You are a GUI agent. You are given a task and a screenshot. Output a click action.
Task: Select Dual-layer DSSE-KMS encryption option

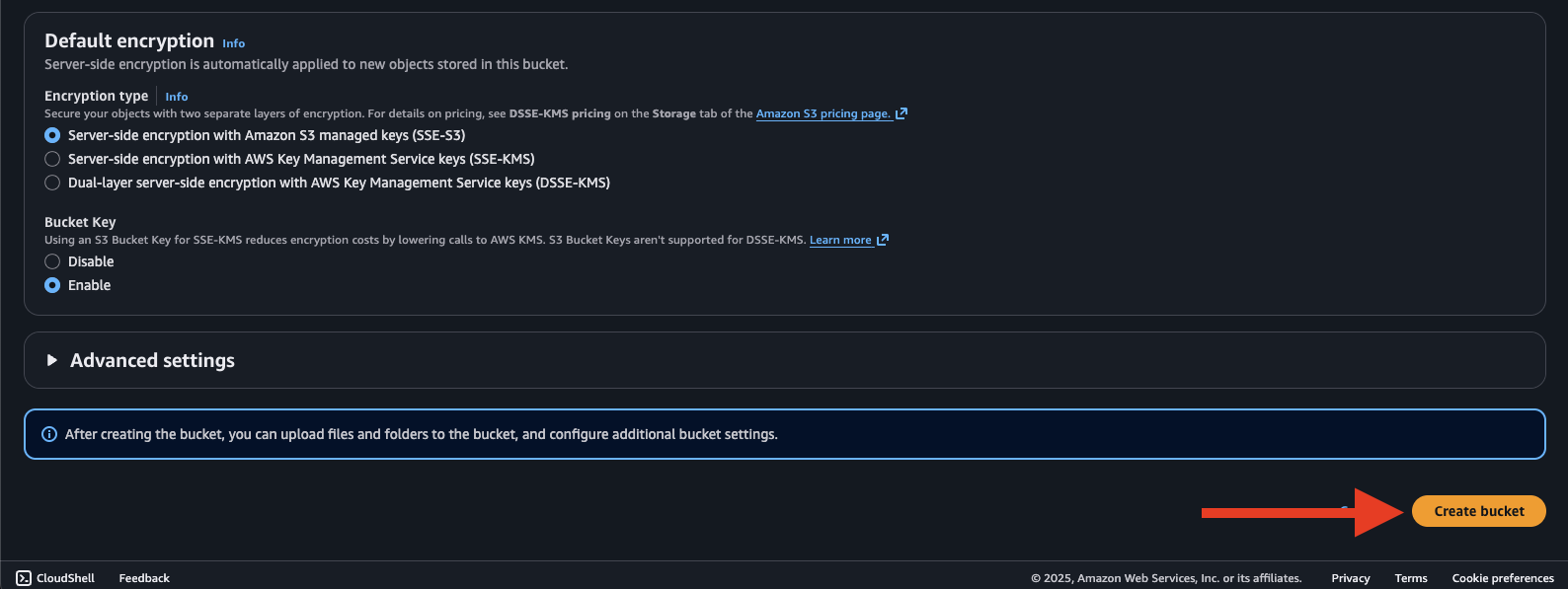pyautogui.click(x=52, y=183)
